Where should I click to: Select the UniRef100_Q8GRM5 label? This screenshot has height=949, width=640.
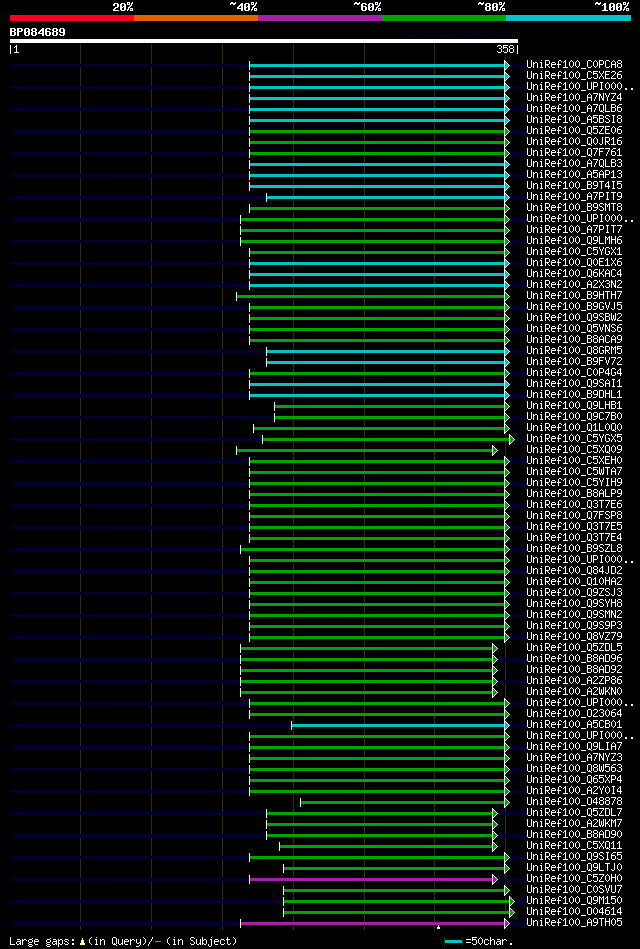574,351
